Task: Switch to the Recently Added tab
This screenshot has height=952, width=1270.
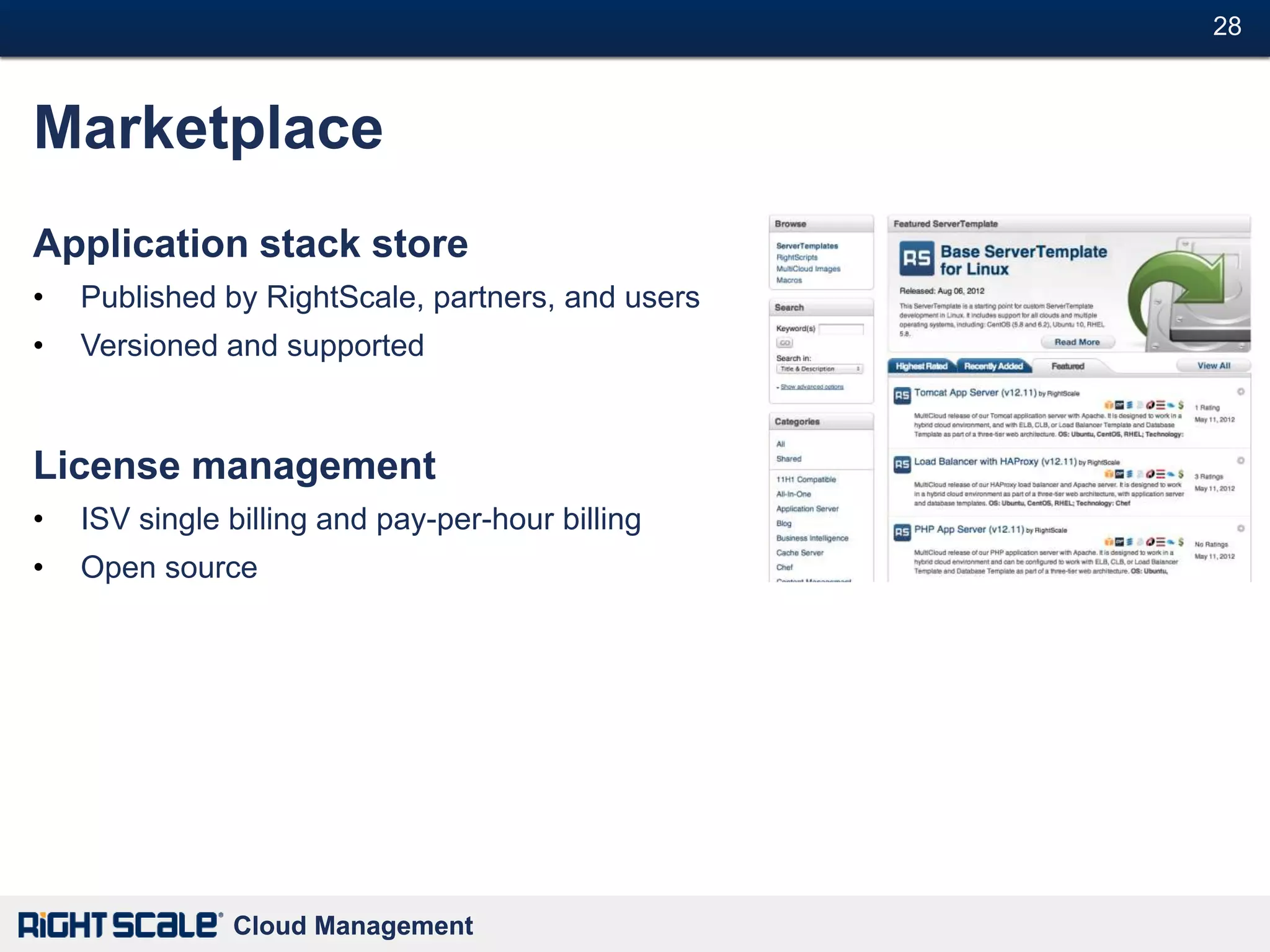Action: click(993, 366)
